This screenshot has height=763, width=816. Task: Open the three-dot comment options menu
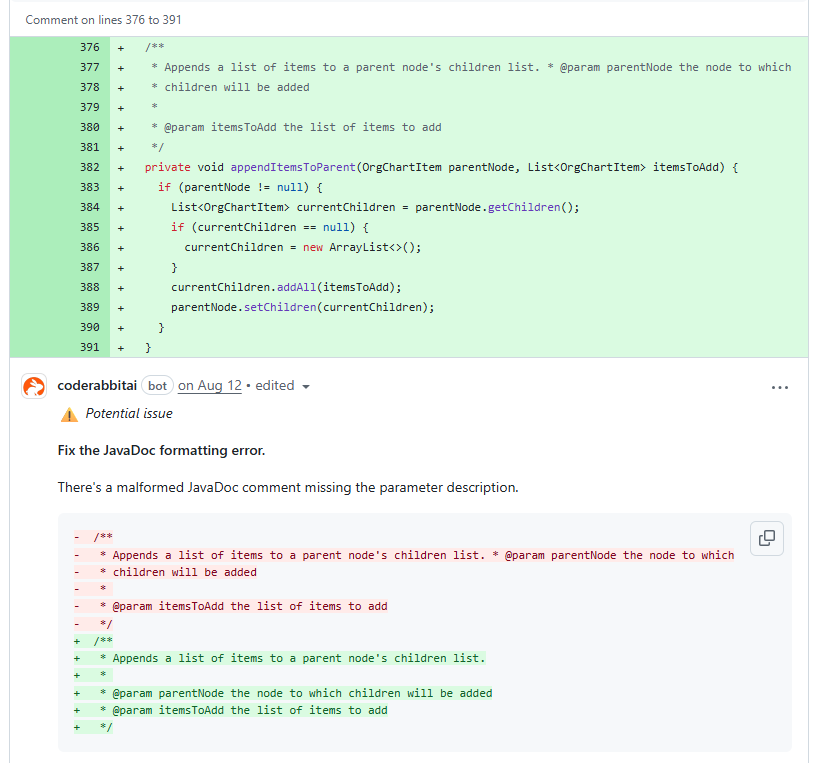780,387
